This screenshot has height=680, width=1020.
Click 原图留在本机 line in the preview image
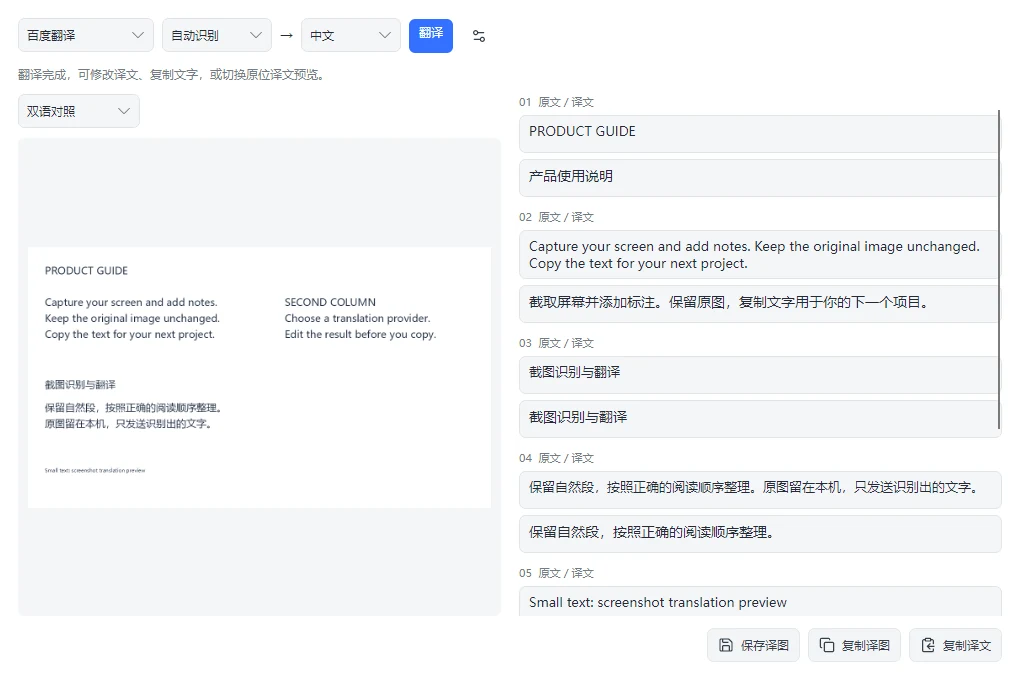click(x=128, y=424)
